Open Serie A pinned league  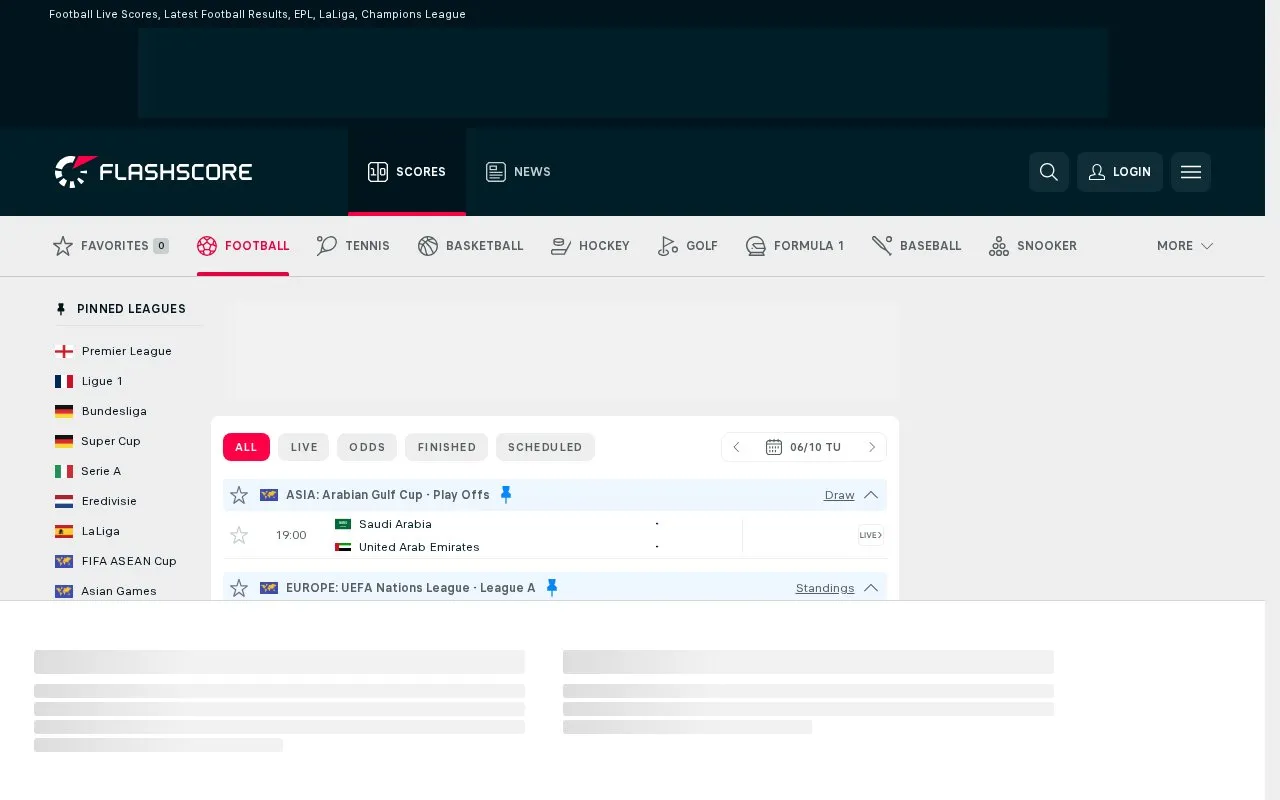pyautogui.click(x=101, y=471)
